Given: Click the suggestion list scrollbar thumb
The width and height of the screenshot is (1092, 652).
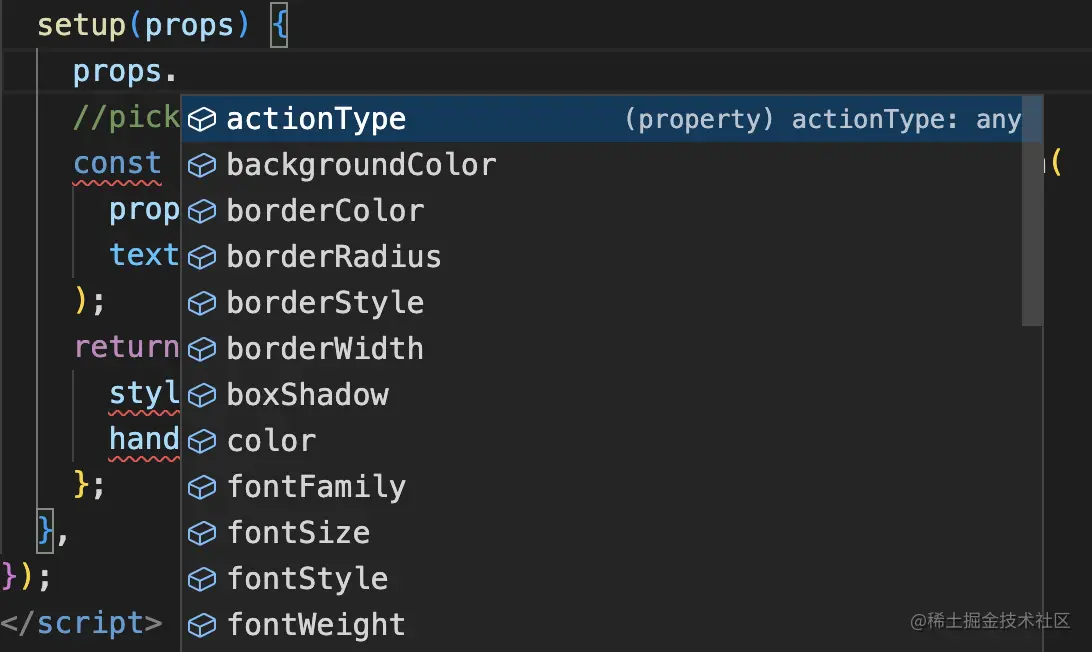Looking at the screenshot, I should [x=1032, y=210].
